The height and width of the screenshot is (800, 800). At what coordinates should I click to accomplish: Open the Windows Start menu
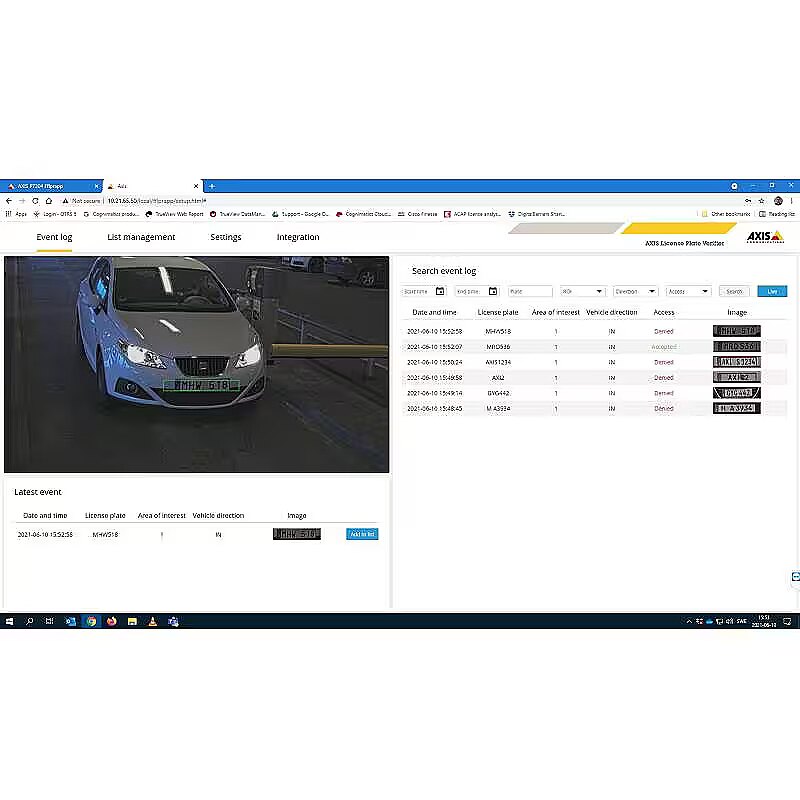click(9, 621)
